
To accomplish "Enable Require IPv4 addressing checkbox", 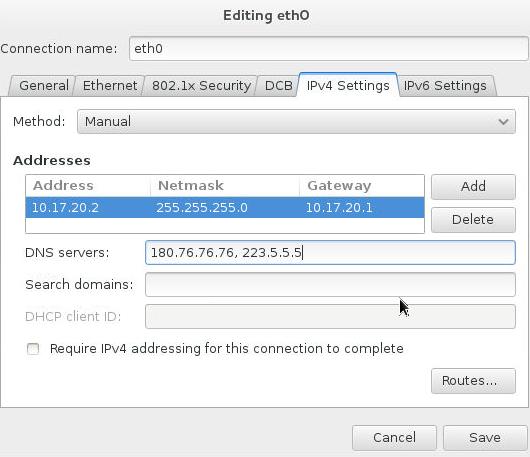I will 33,348.
